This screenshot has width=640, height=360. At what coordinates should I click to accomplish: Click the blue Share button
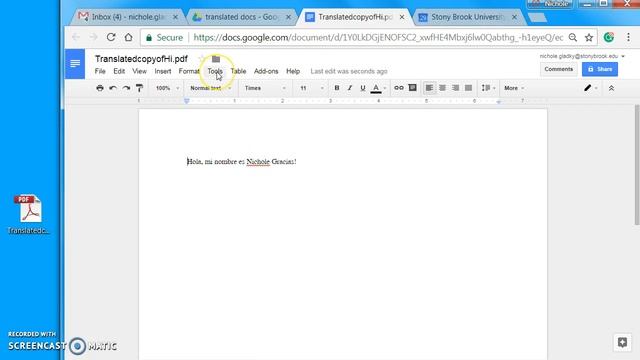(600, 69)
